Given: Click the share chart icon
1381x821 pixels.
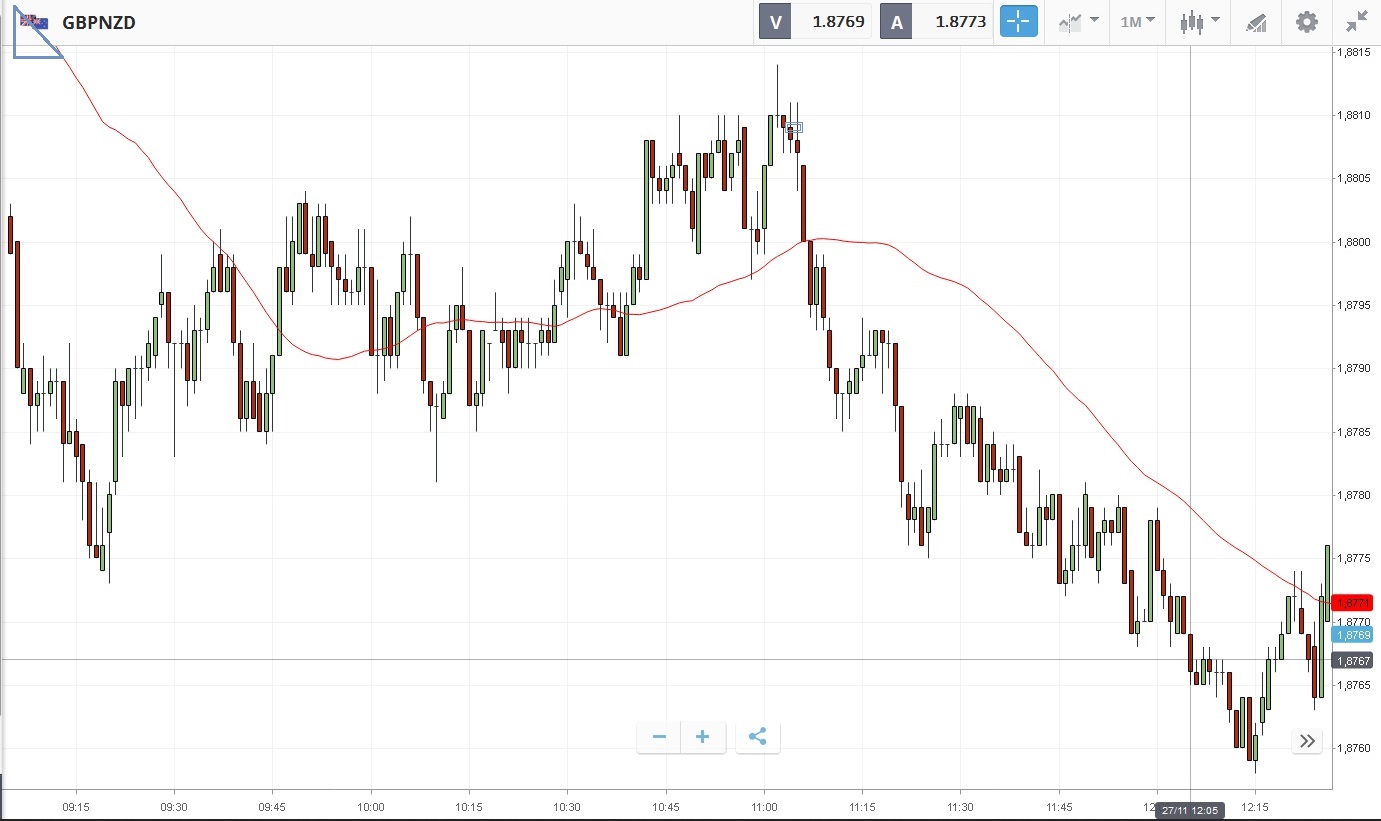Looking at the screenshot, I should pos(757,737).
